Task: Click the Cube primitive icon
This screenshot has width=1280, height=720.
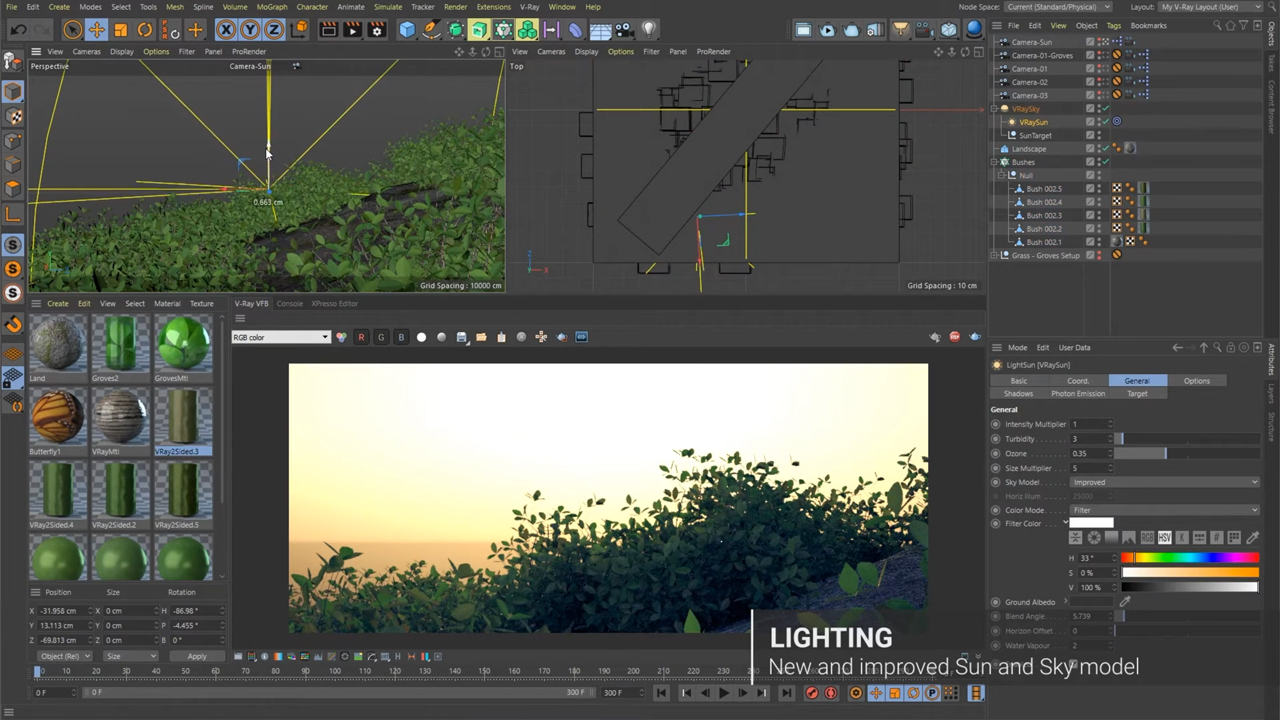Action: pyautogui.click(x=407, y=30)
